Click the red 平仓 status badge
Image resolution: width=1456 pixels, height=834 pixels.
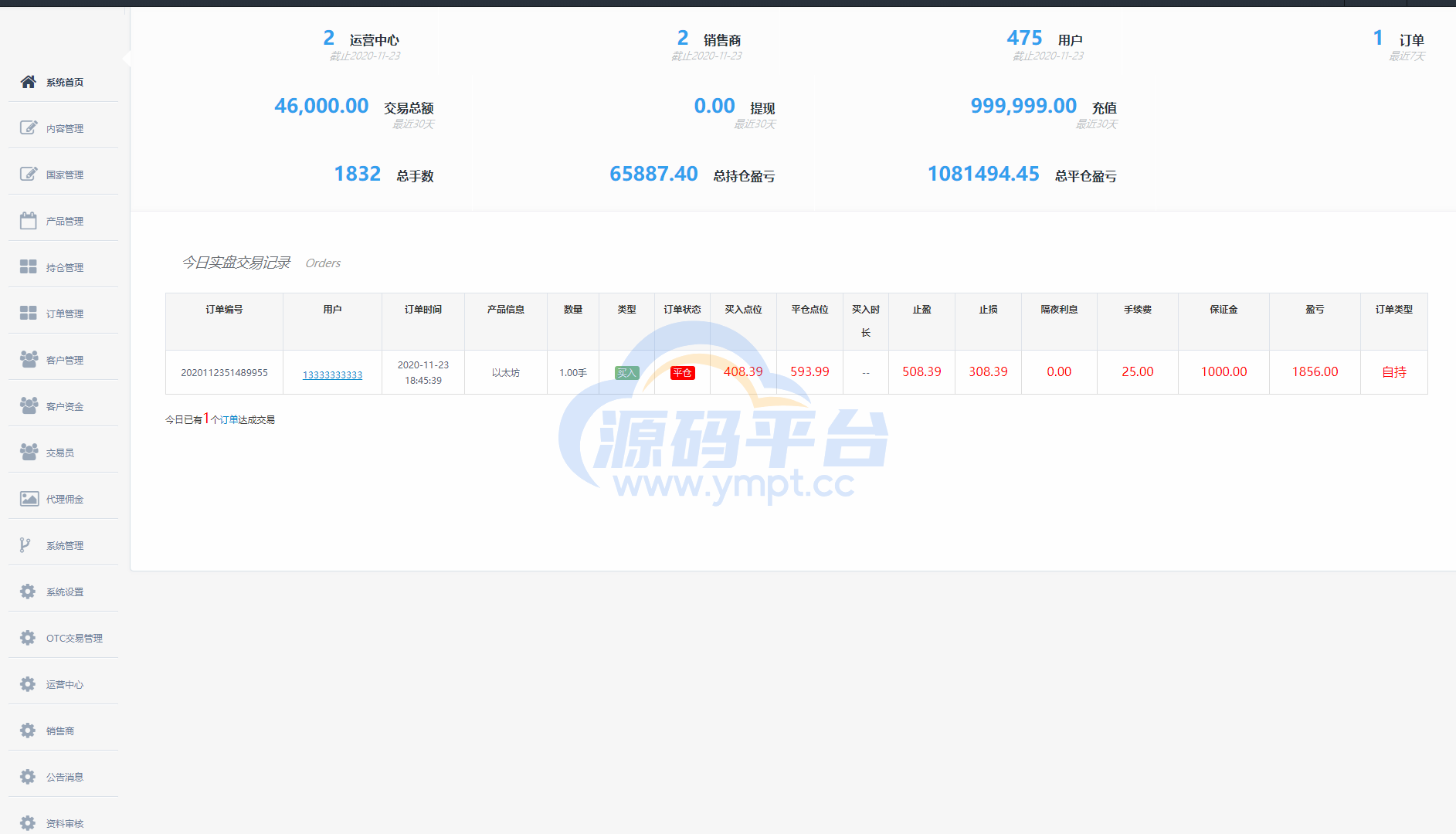[682, 373]
